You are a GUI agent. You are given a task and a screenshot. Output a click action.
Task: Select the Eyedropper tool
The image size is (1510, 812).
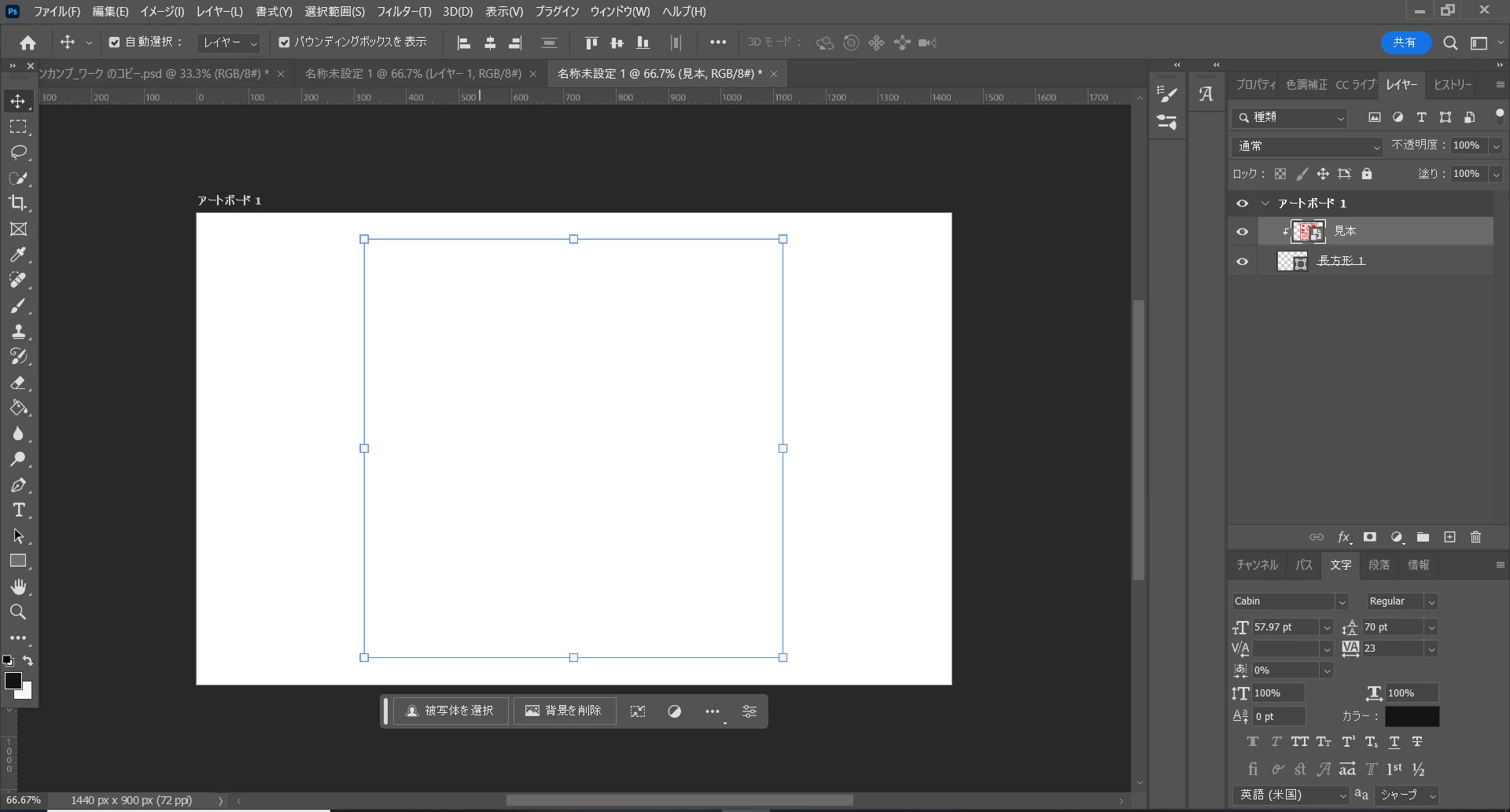coord(18,254)
